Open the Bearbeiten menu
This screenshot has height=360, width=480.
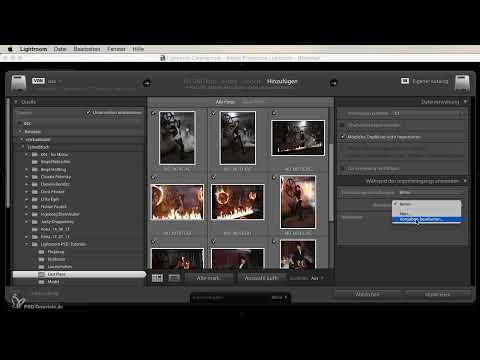(87, 49)
